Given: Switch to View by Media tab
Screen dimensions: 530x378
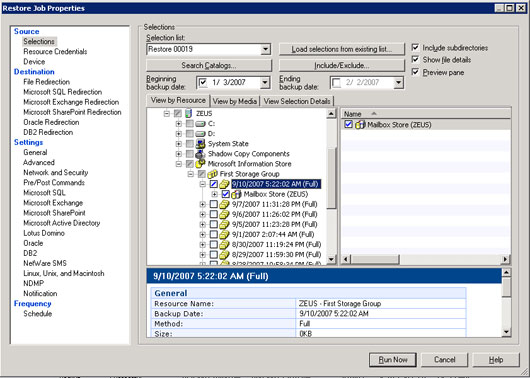Looking at the screenshot, I should (x=235, y=101).
